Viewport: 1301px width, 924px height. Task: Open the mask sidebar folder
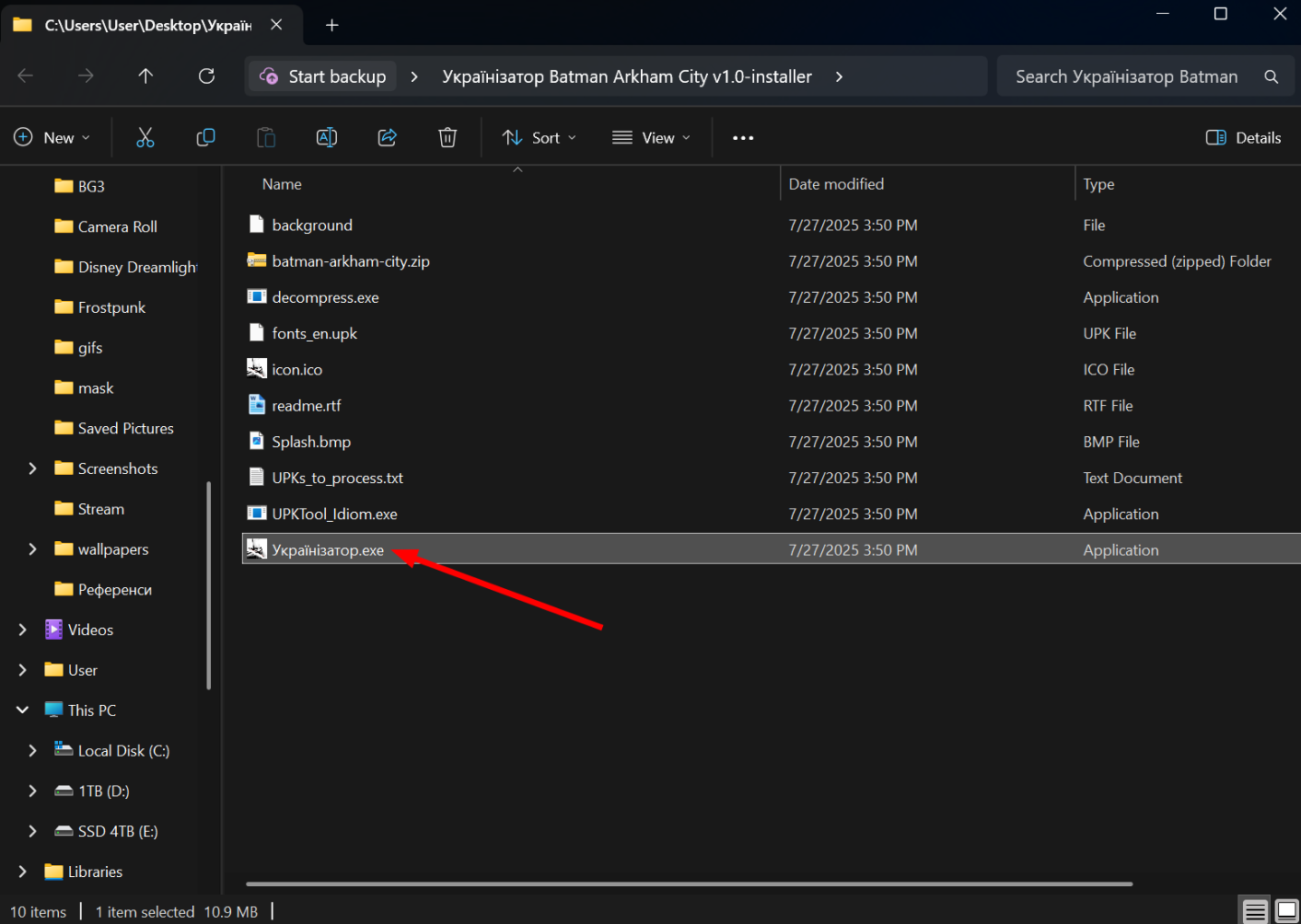pos(85,388)
